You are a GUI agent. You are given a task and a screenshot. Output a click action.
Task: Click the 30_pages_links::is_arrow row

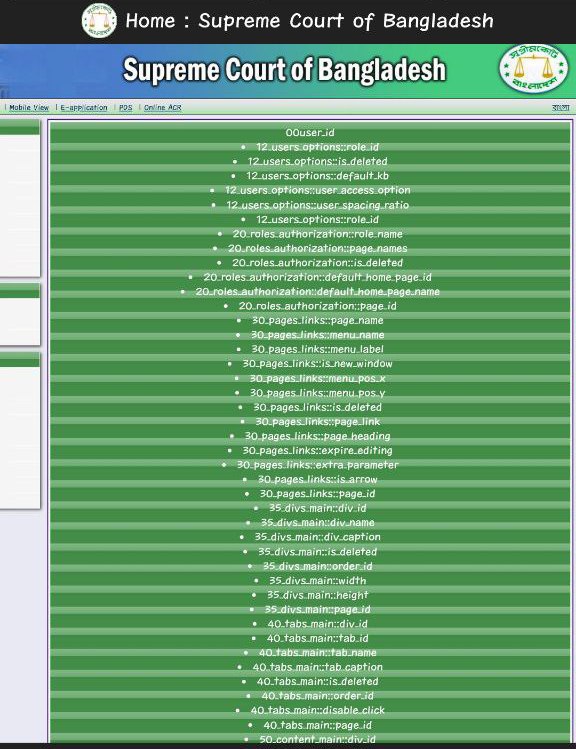[318, 479]
